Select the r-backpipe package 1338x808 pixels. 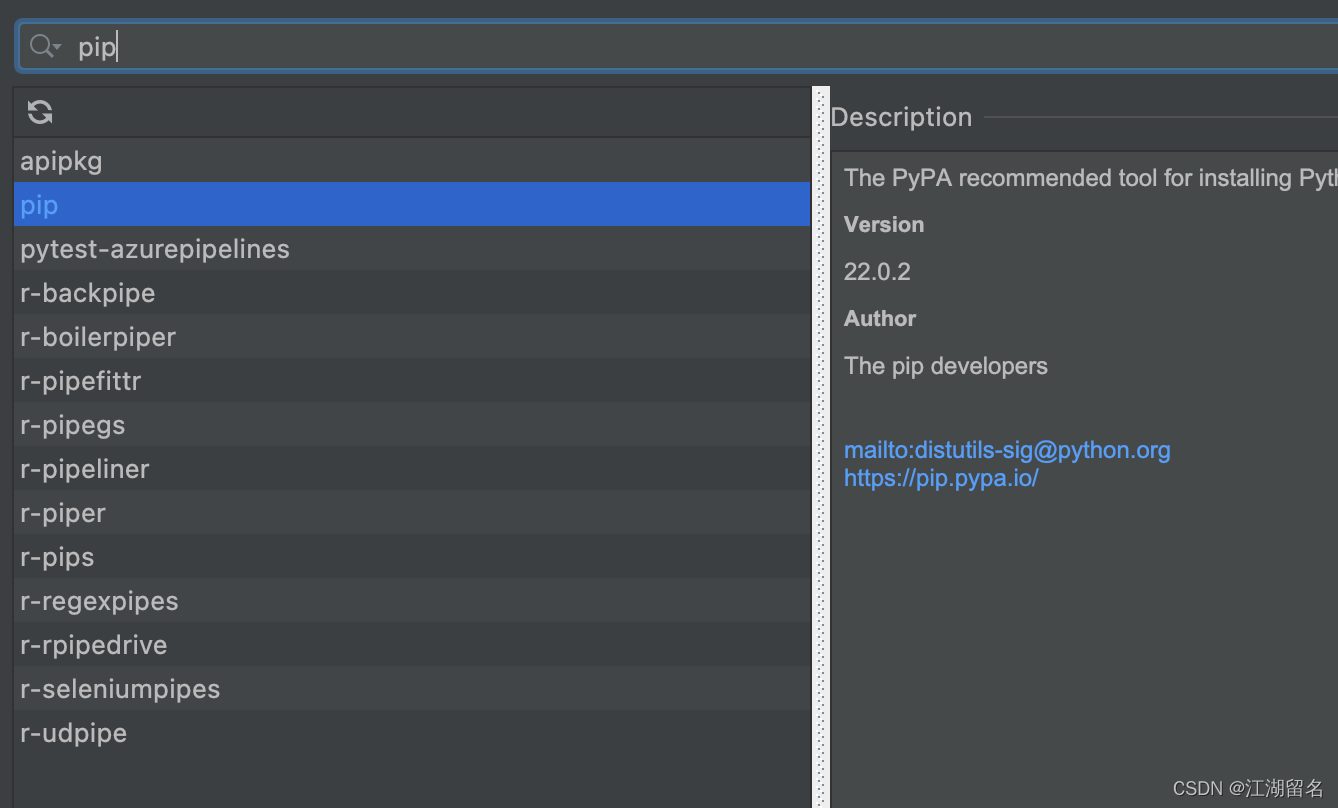[88, 293]
